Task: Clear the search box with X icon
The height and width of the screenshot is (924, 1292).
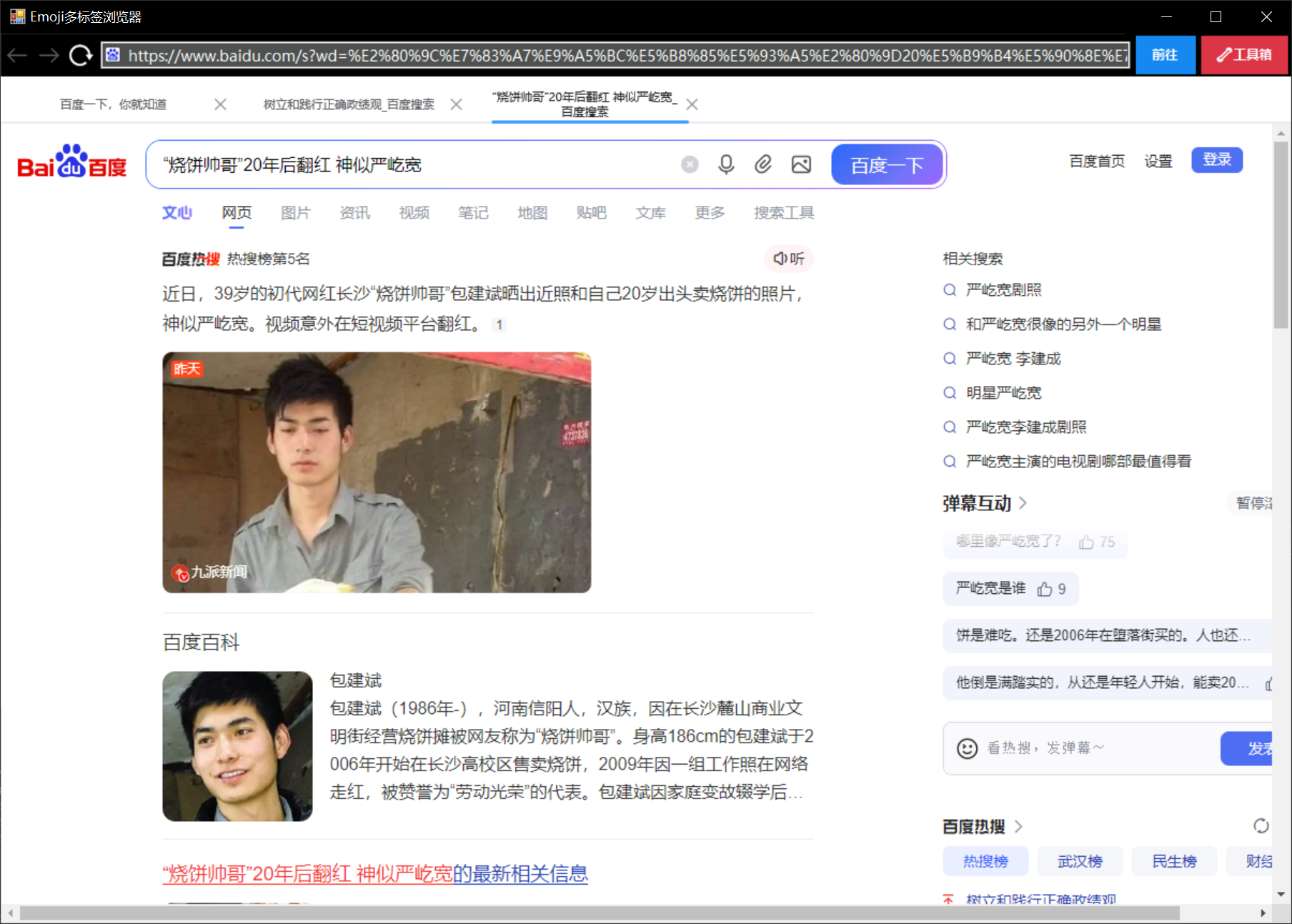Action: click(690, 164)
